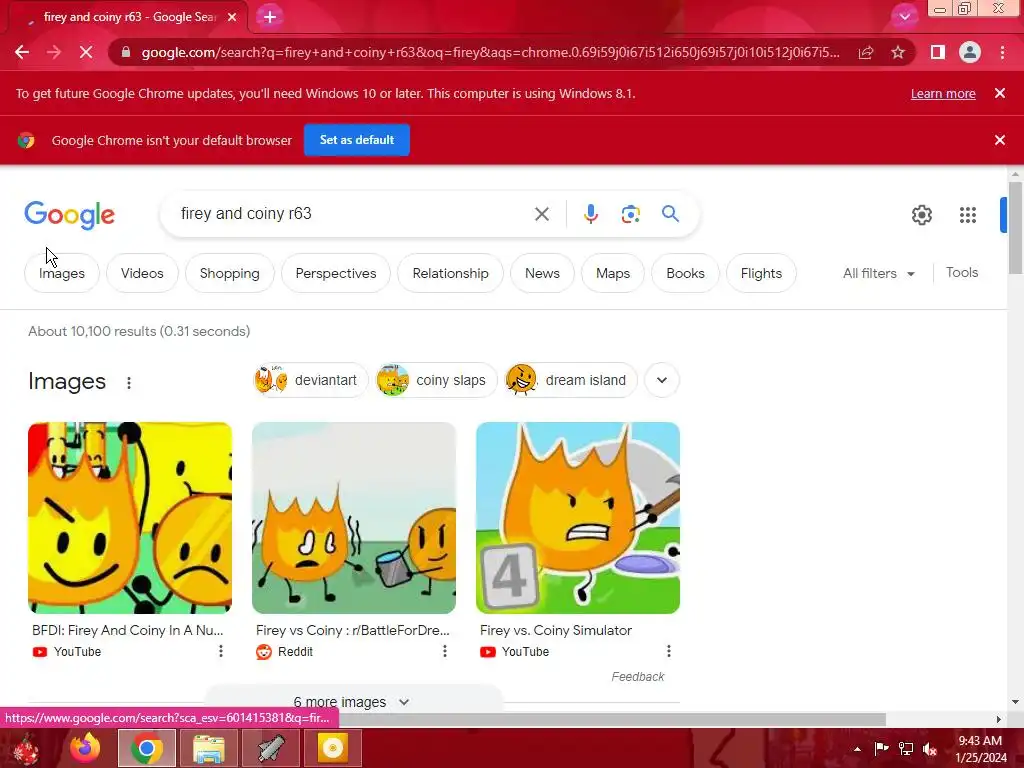Open the tab search dropdown in title bar
This screenshot has height=768, width=1024.
(x=904, y=16)
